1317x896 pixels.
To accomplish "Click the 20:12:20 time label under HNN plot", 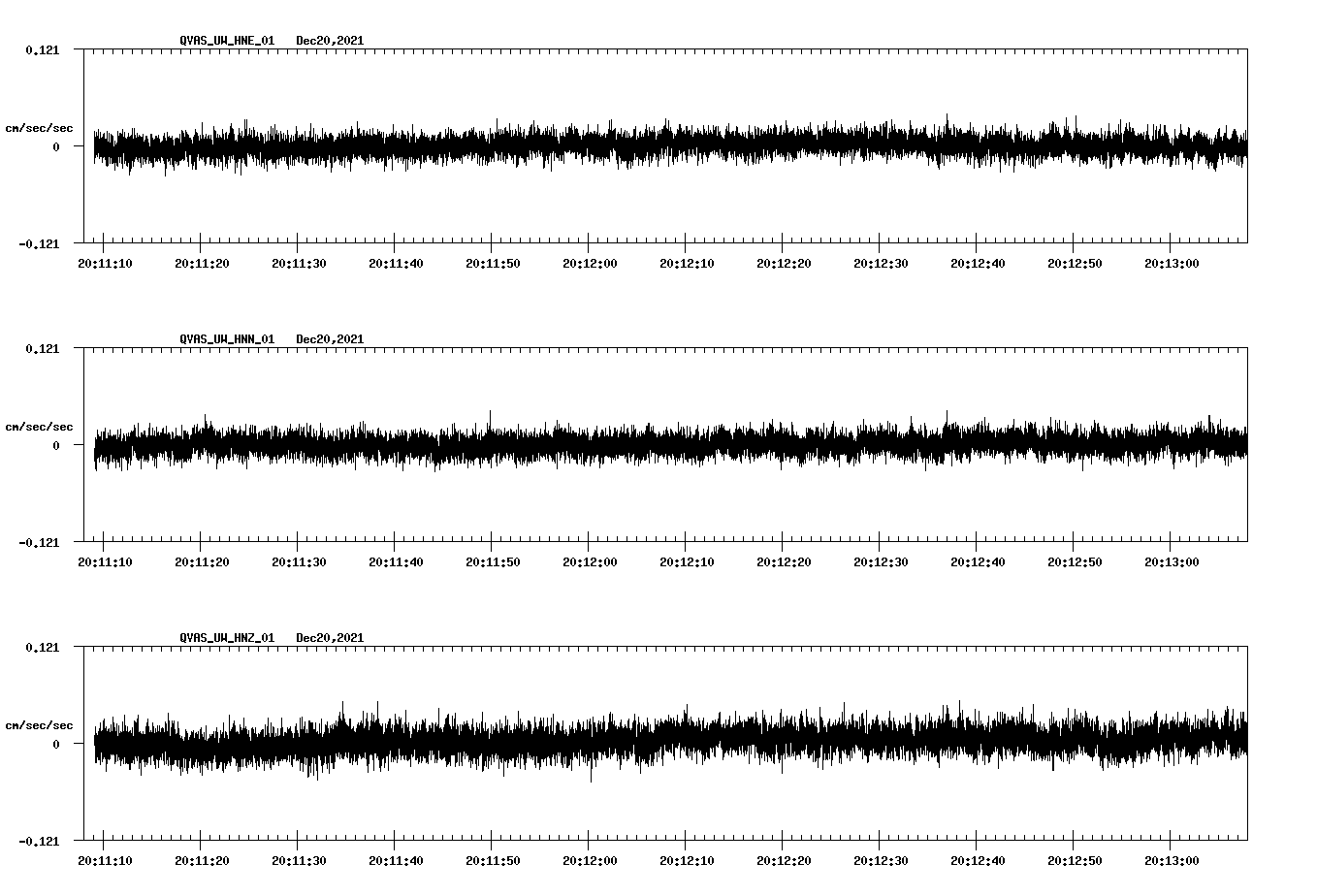I will coord(784,561).
